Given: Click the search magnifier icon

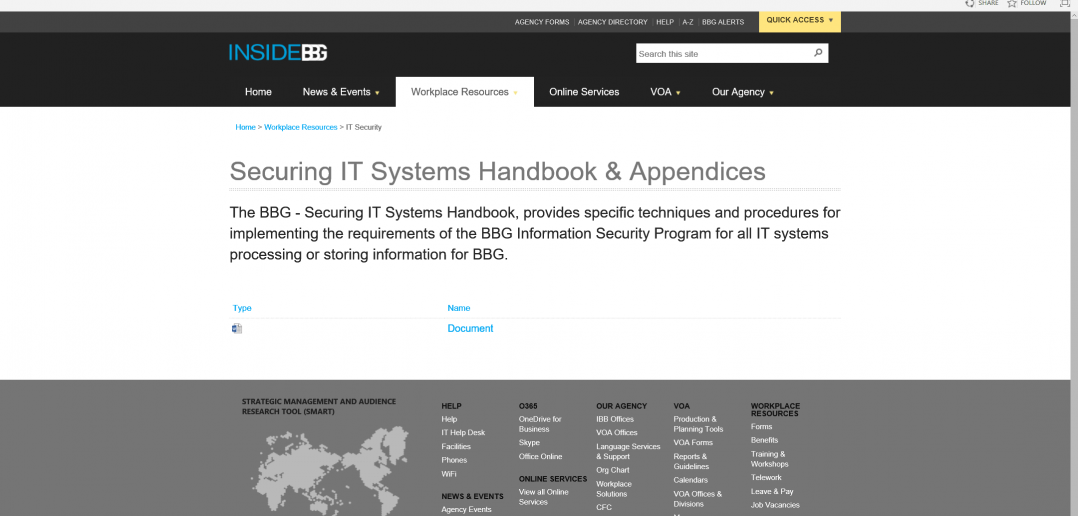Looking at the screenshot, I should (817, 53).
